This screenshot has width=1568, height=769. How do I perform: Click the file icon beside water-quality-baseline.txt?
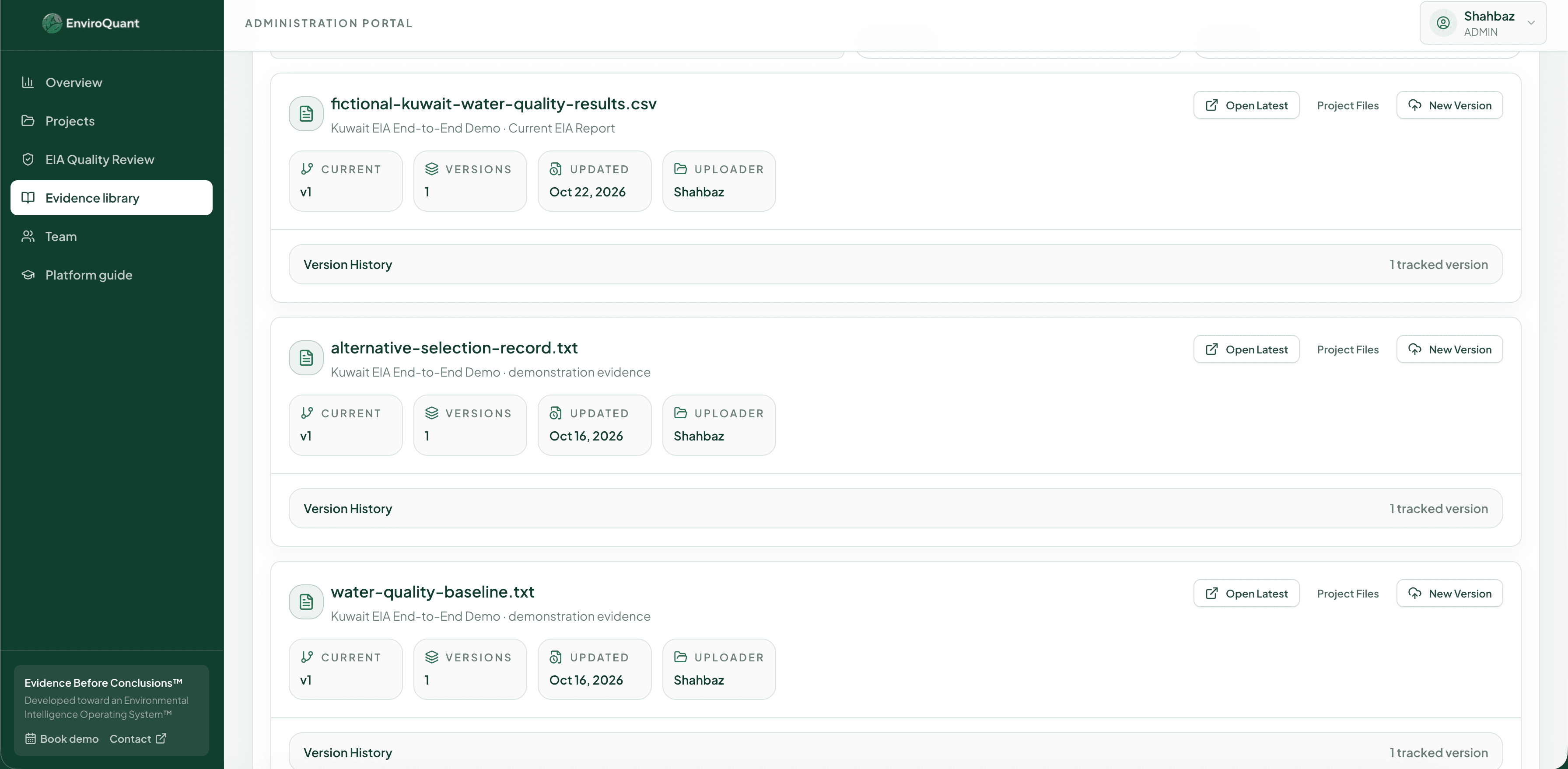[x=306, y=602]
